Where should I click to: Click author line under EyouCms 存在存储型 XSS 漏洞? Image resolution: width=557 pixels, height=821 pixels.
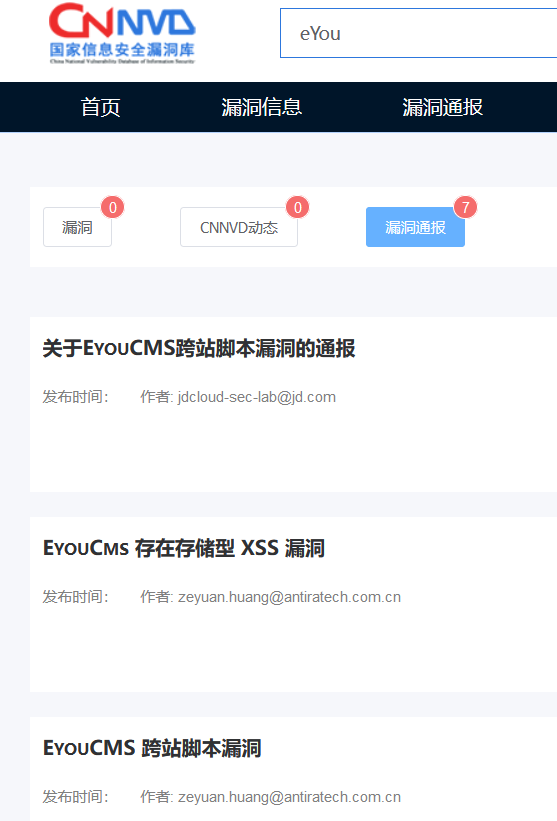[271, 597]
